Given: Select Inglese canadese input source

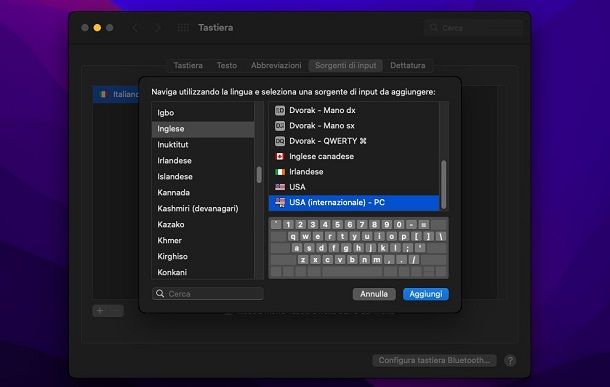Looking at the screenshot, I should [354, 156].
